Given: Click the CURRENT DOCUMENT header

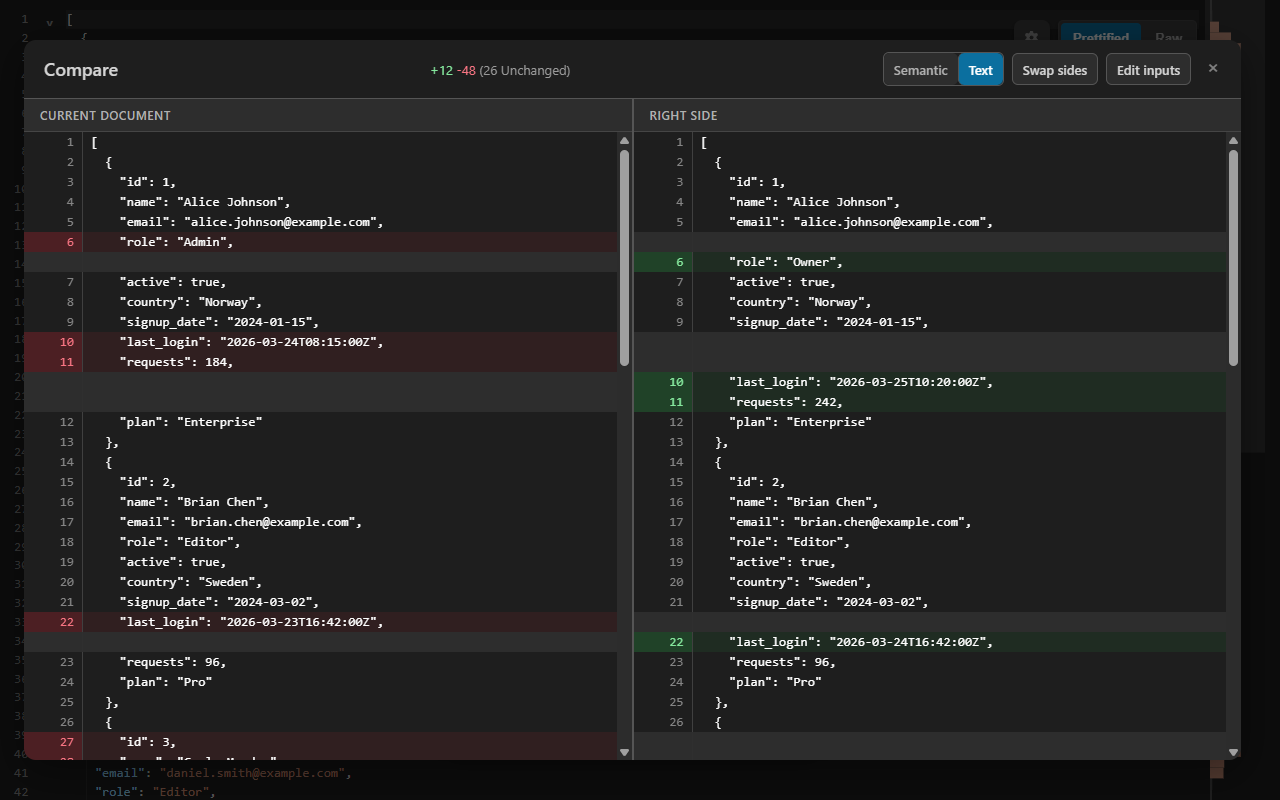Looking at the screenshot, I should [x=105, y=116].
